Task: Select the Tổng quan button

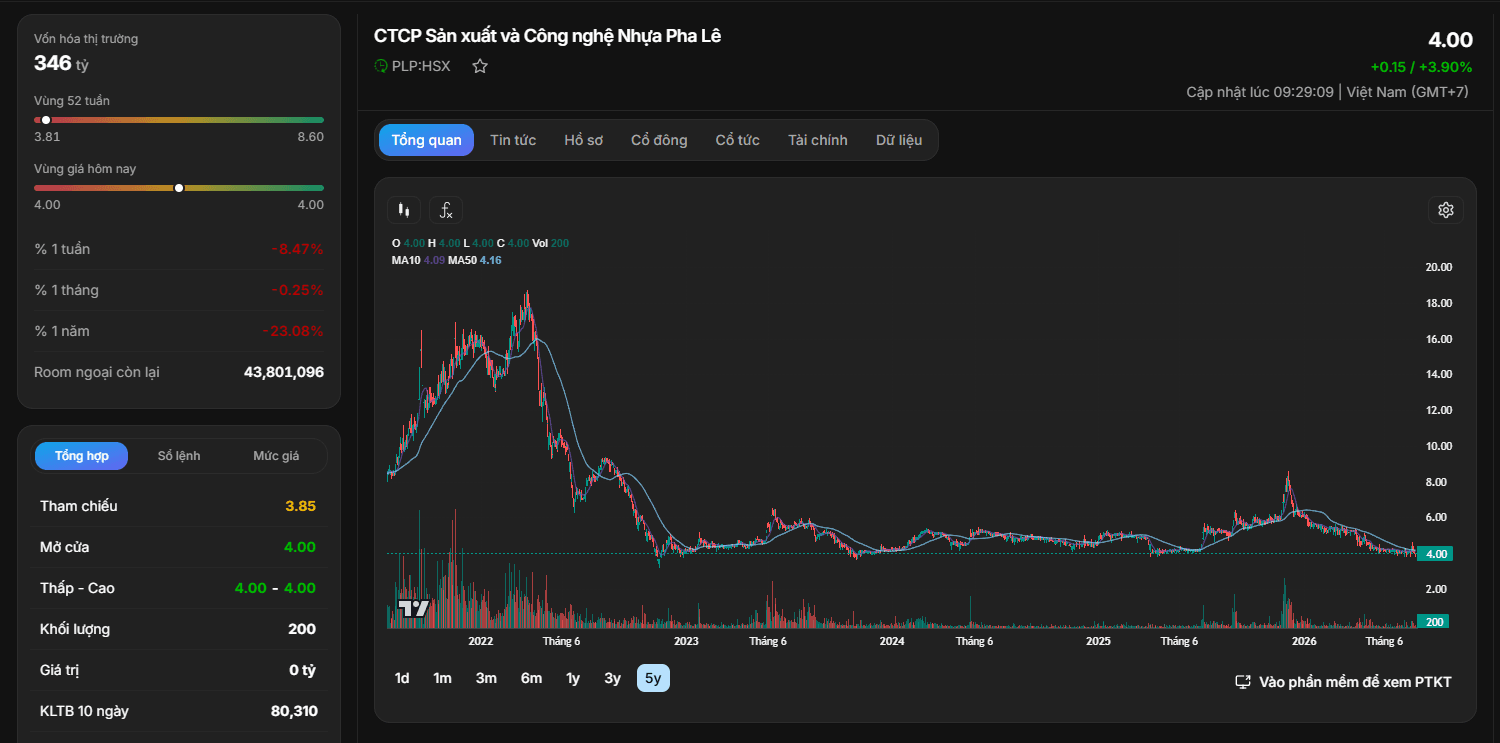Action: click(426, 140)
